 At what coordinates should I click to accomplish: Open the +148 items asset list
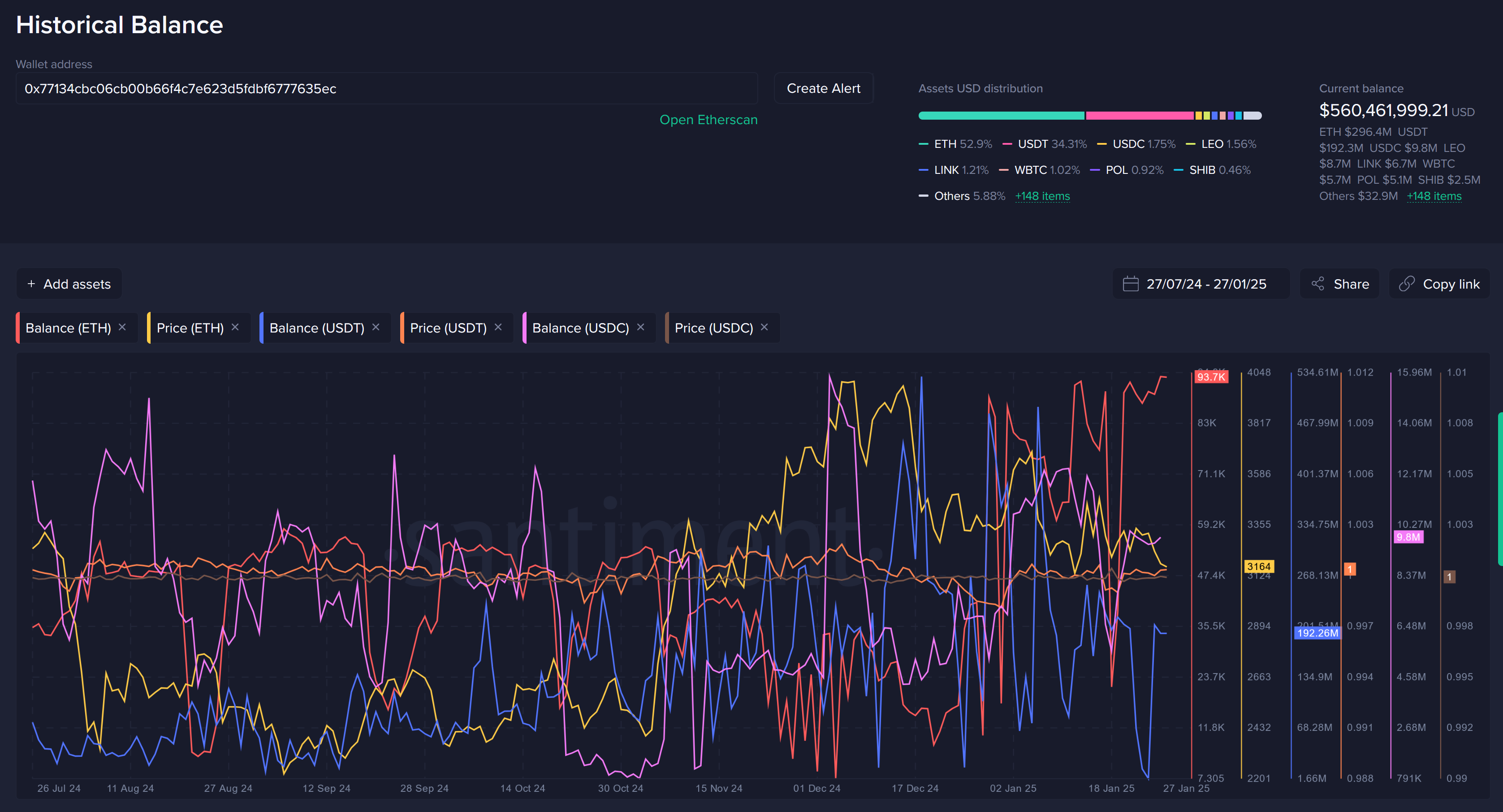(1043, 196)
